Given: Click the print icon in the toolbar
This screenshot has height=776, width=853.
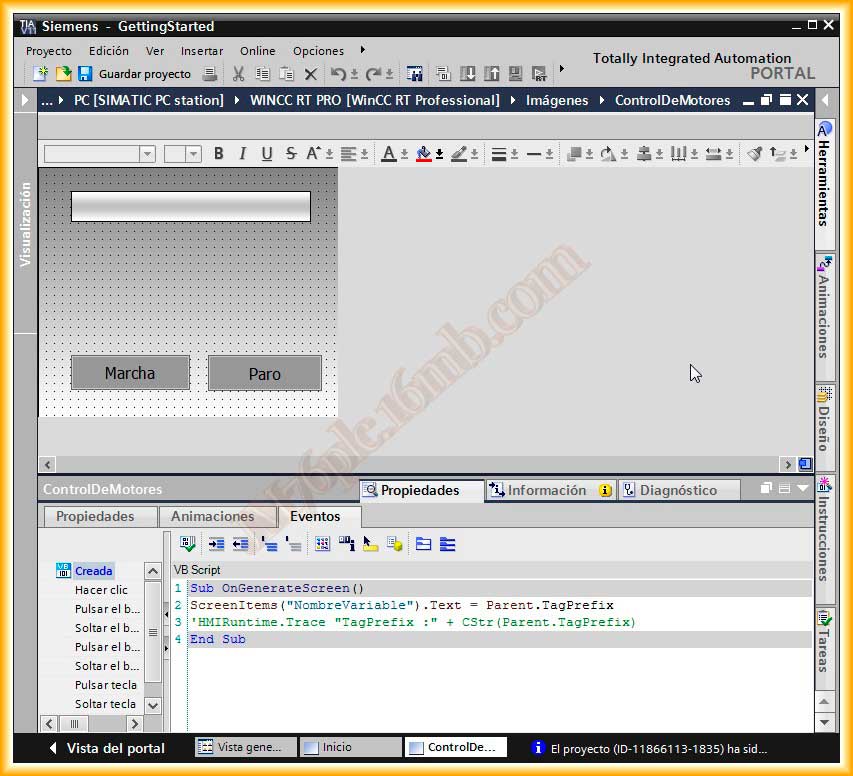Looking at the screenshot, I should tap(210, 74).
